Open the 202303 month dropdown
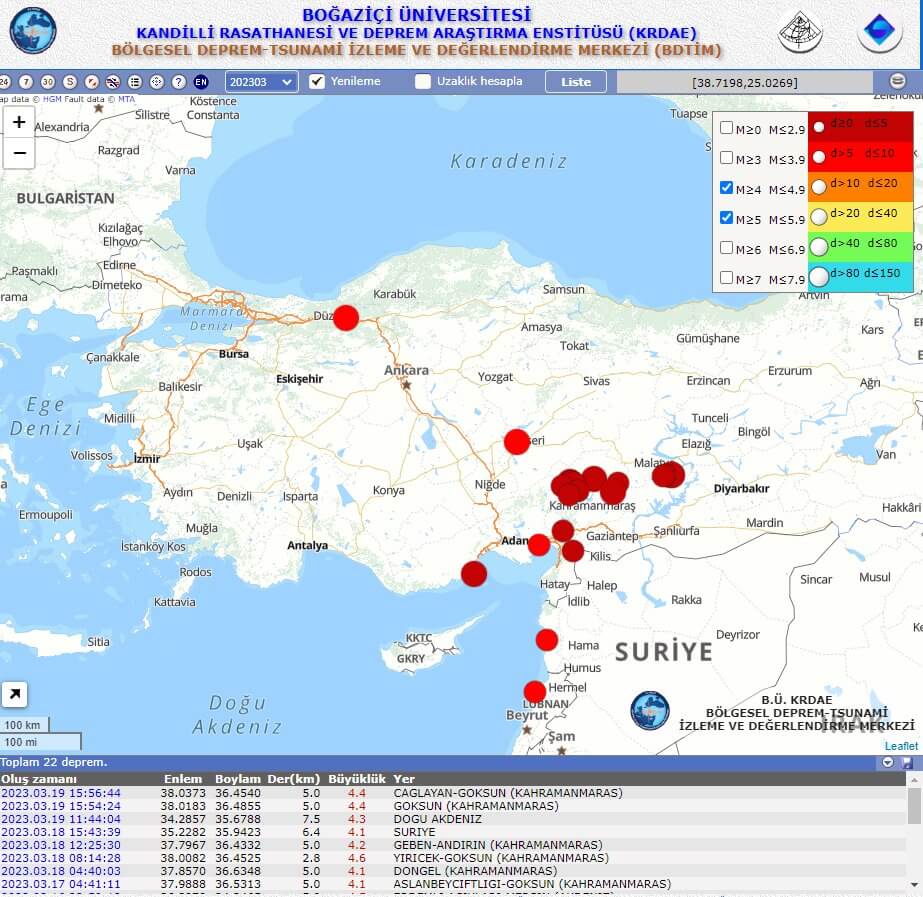Viewport: 923px width, 897px height. point(261,82)
